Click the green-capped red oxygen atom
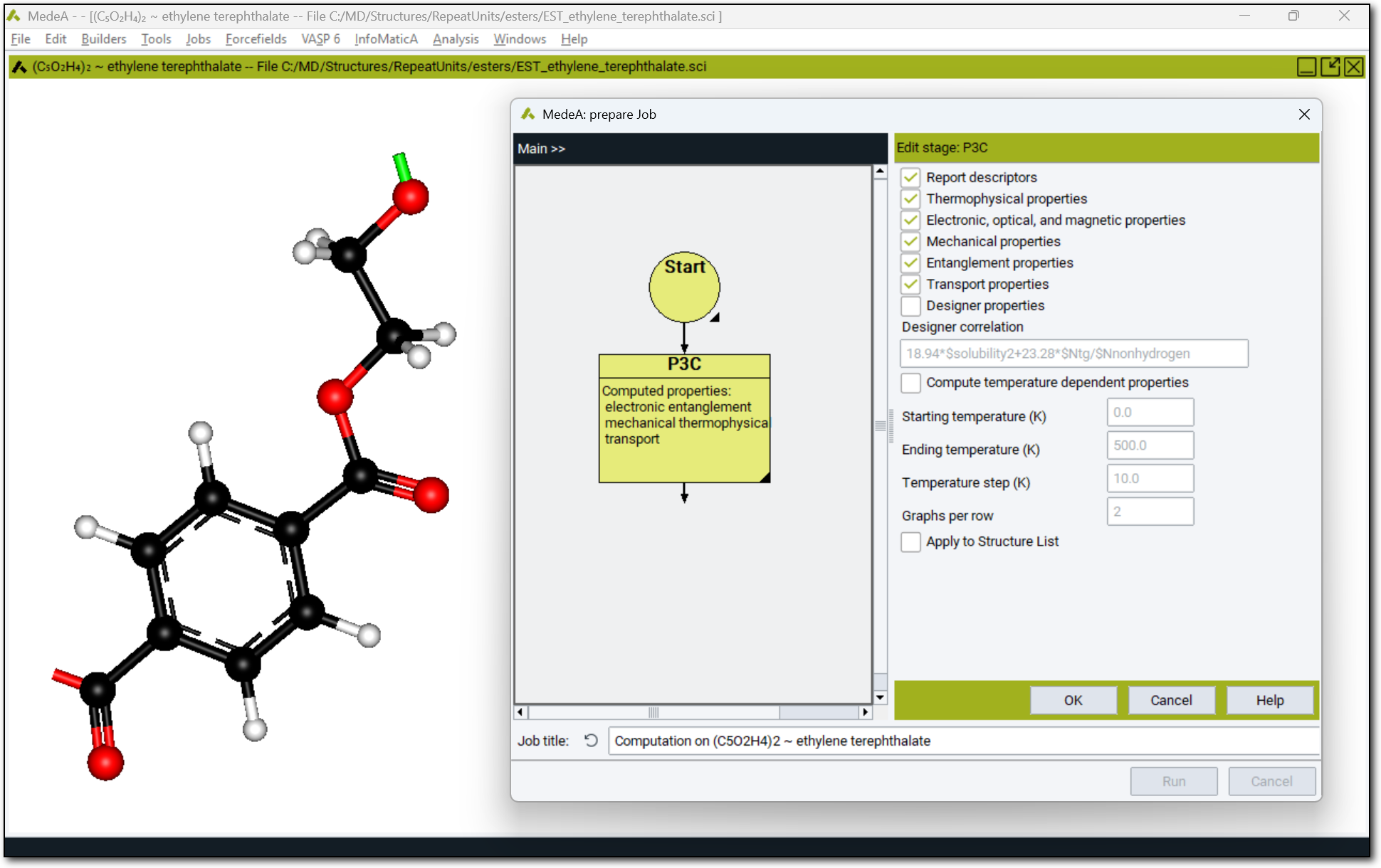 [x=410, y=196]
